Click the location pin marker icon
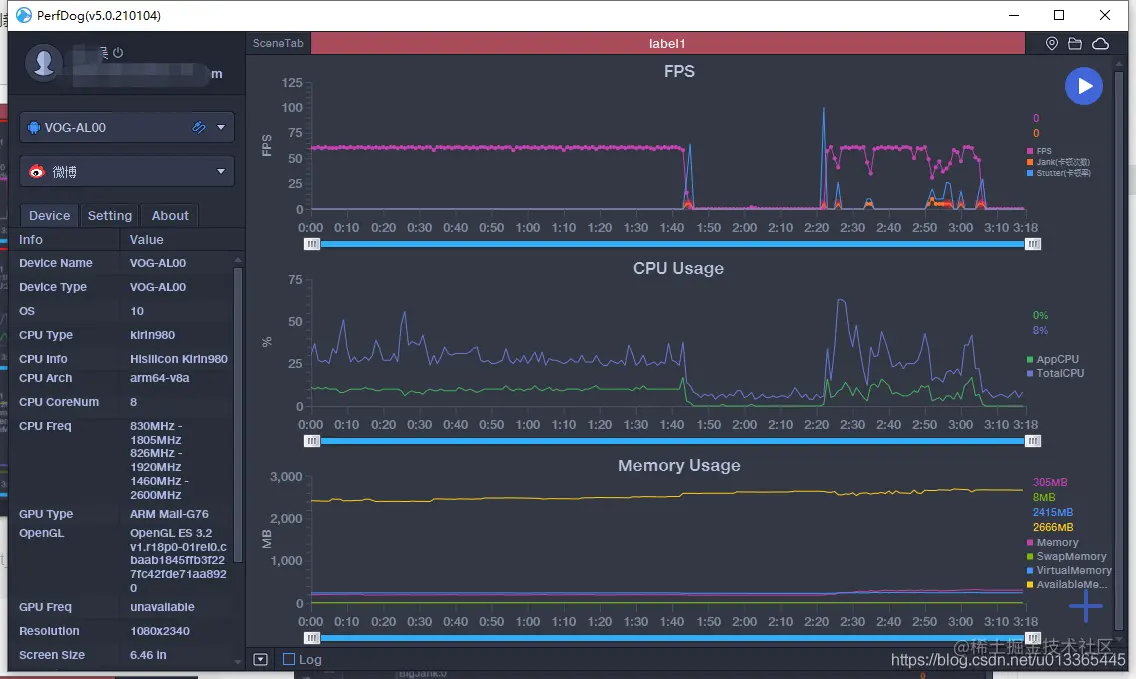The height and width of the screenshot is (679, 1136). point(1052,43)
